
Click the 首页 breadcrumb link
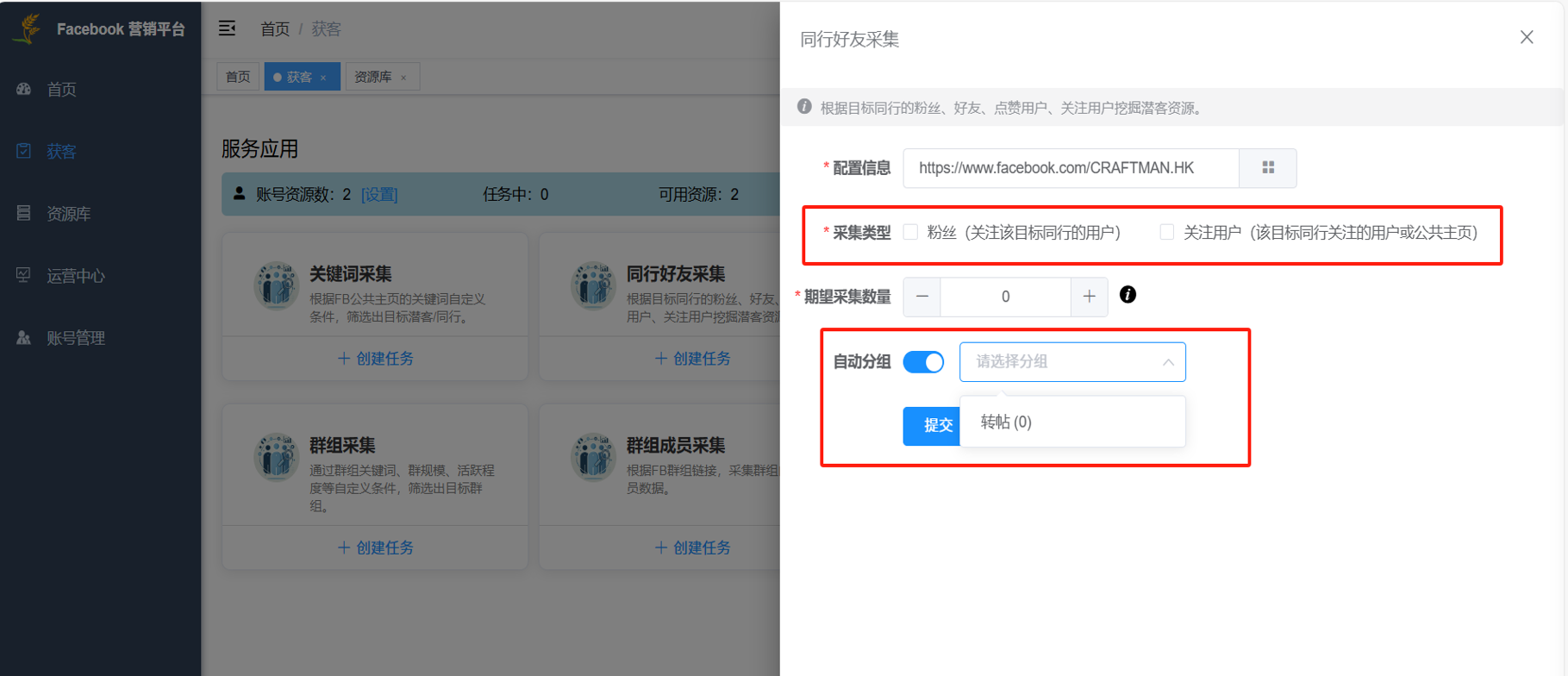[x=275, y=29]
